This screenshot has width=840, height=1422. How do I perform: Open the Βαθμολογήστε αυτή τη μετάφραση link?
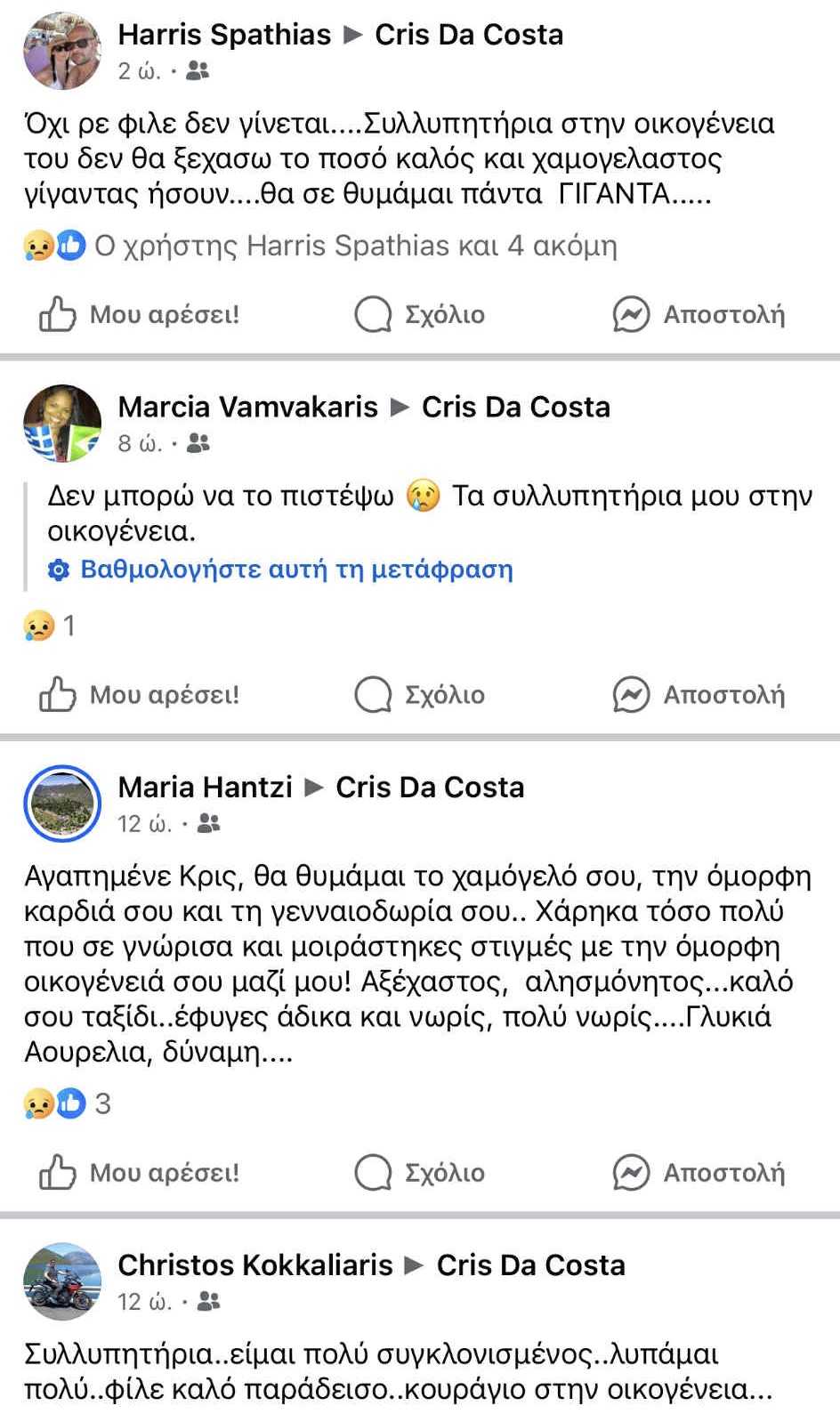pos(296,570)
